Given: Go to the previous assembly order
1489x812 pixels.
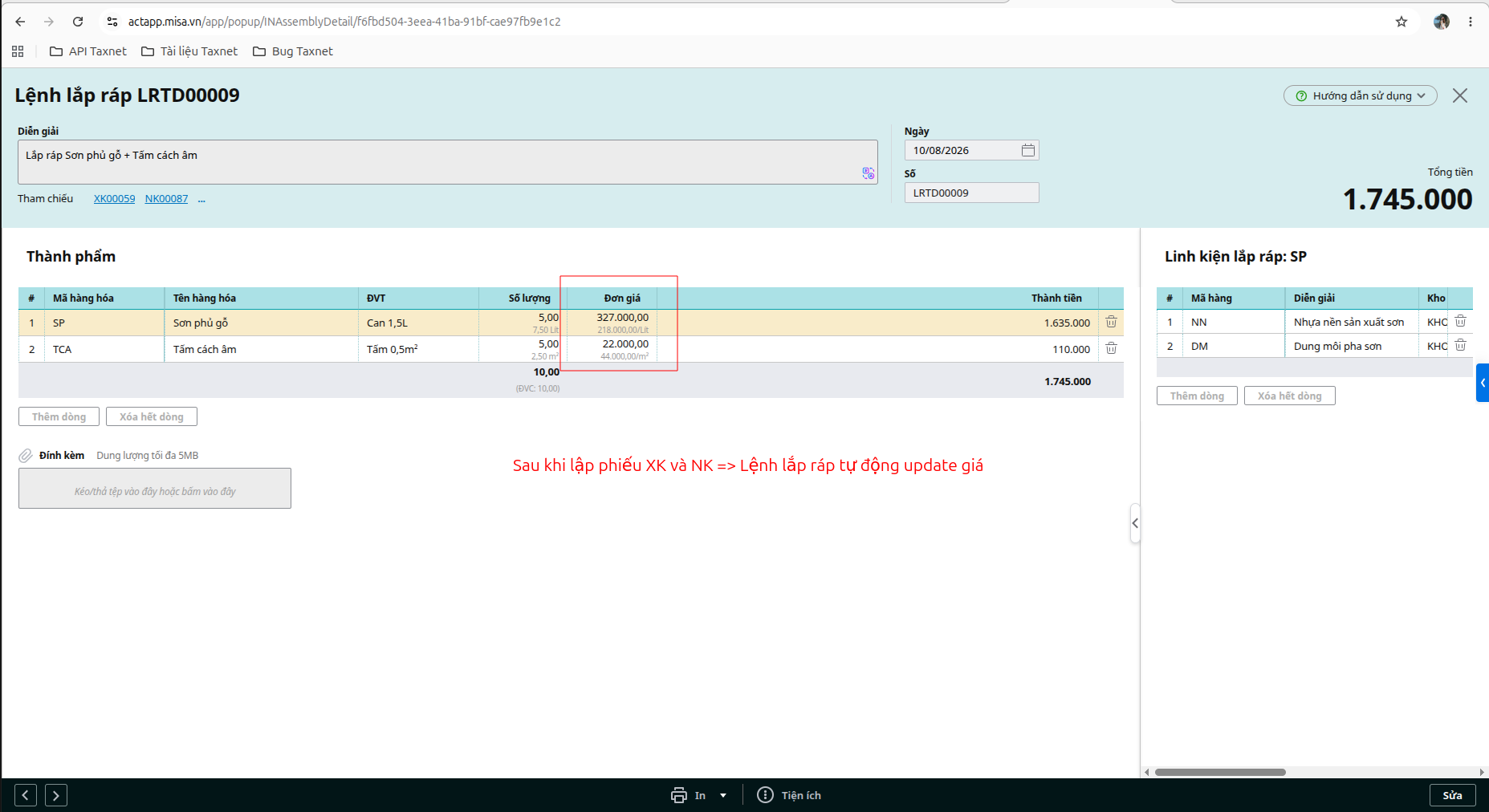Looking at the screenshot, I should tap(26, 795).
